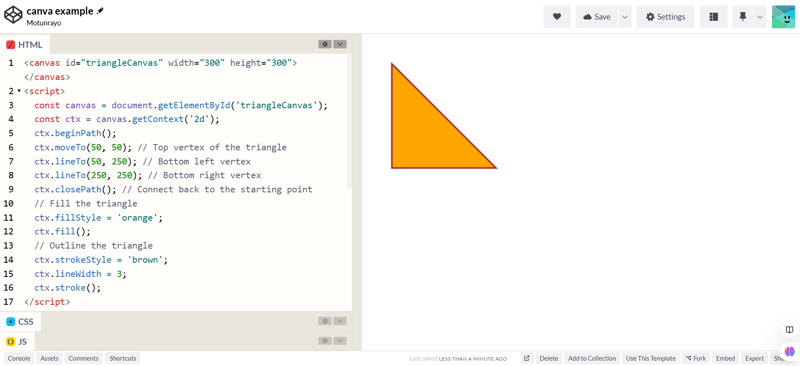Open the pin options dropdown arrow
Screen dimensions: 800x366
click(760, 17)
